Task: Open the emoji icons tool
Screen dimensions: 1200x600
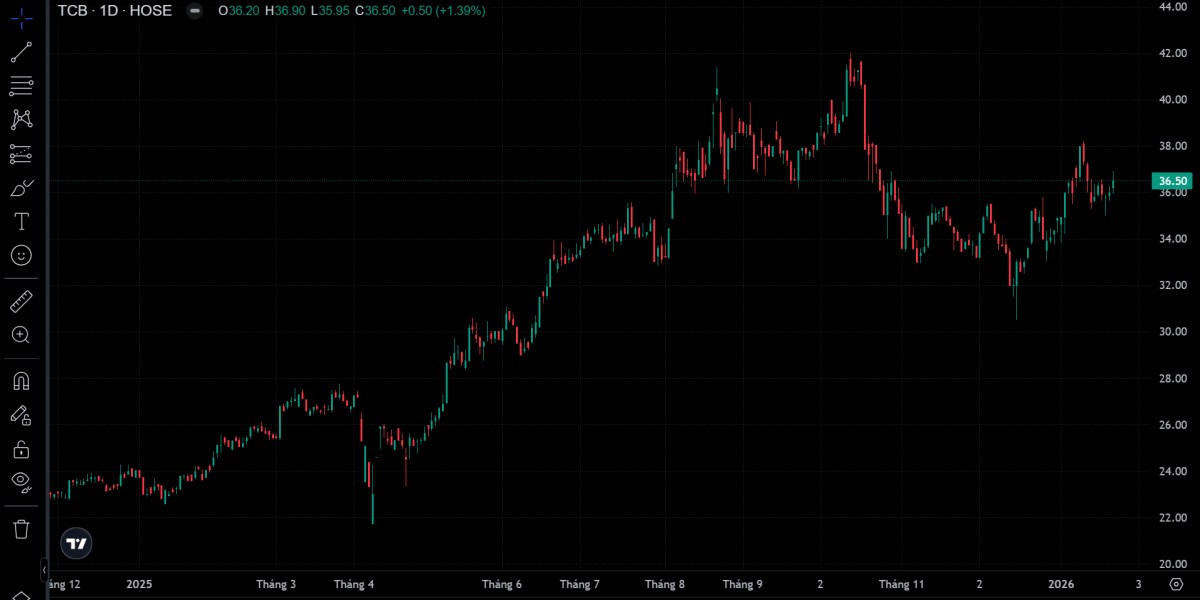Action: click(21, 255)
